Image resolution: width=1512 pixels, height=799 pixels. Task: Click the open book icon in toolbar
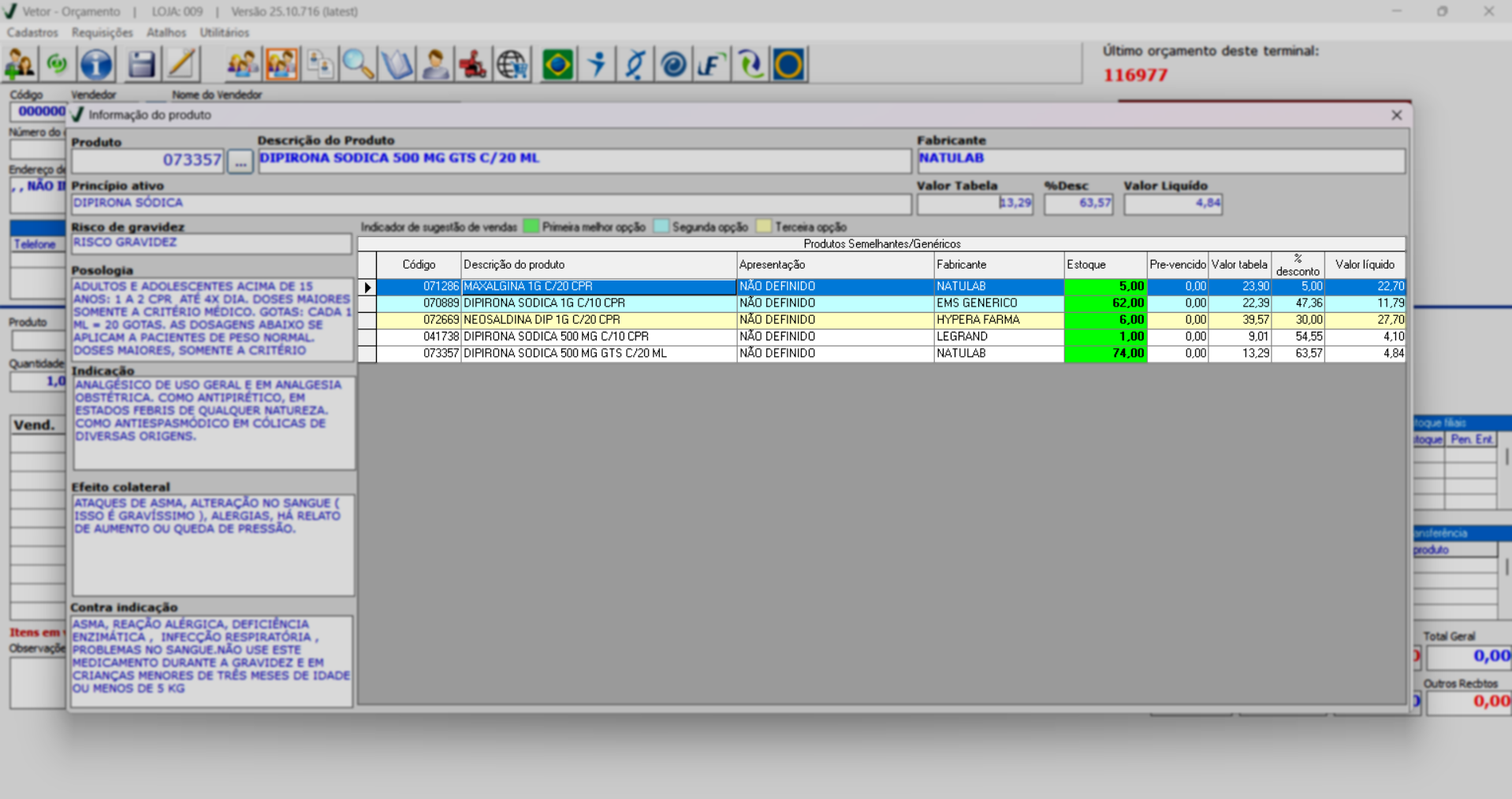click(397, 65)
